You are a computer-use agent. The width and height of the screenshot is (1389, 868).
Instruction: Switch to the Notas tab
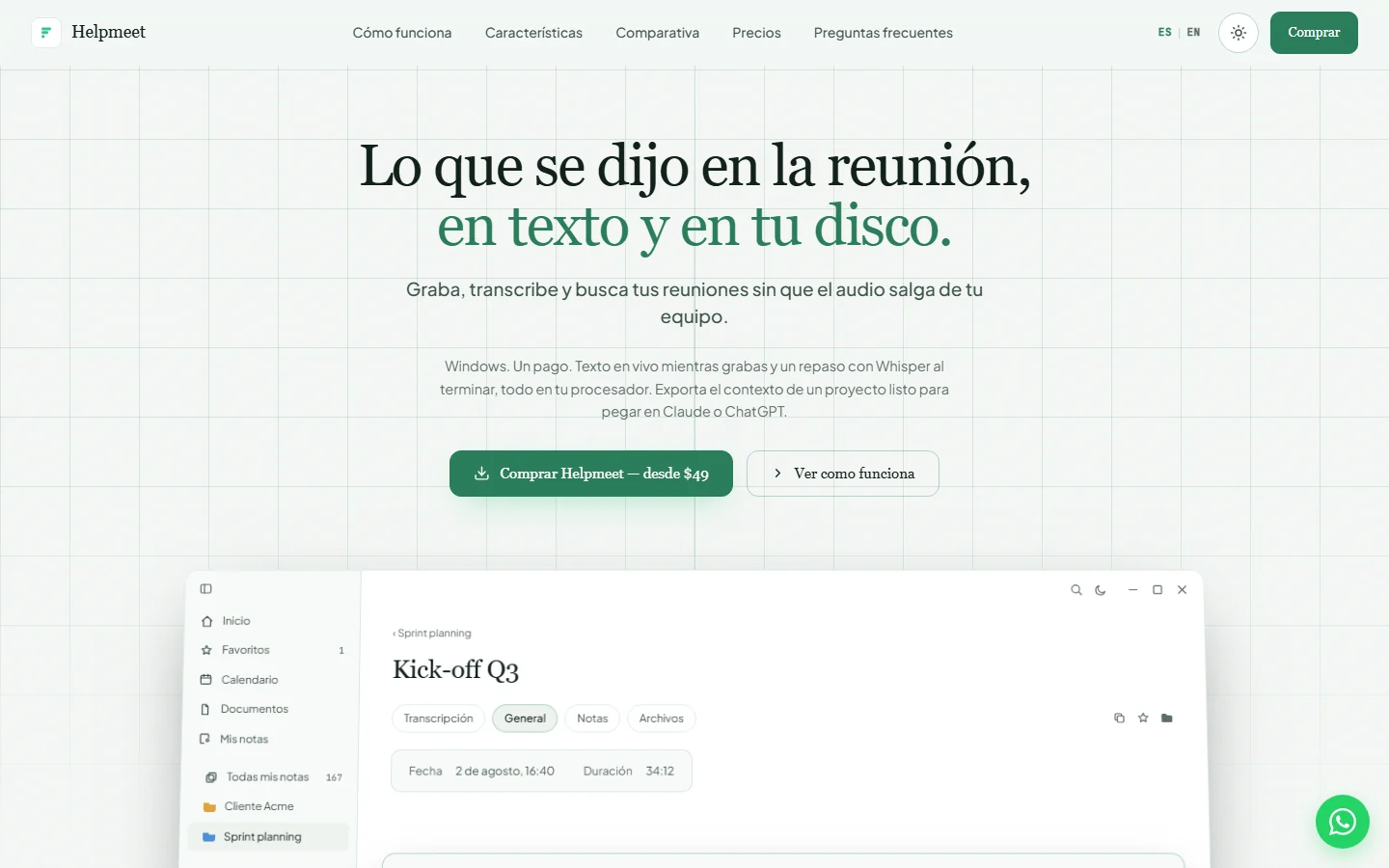click(x=592, y=719)
